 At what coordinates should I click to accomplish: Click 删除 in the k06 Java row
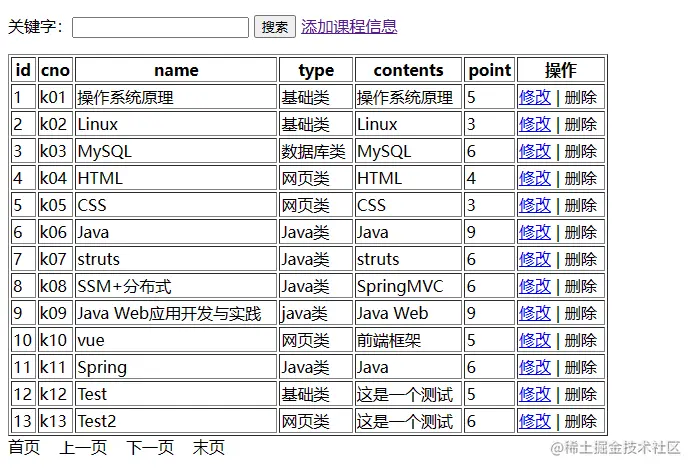[x=581, y=232]
